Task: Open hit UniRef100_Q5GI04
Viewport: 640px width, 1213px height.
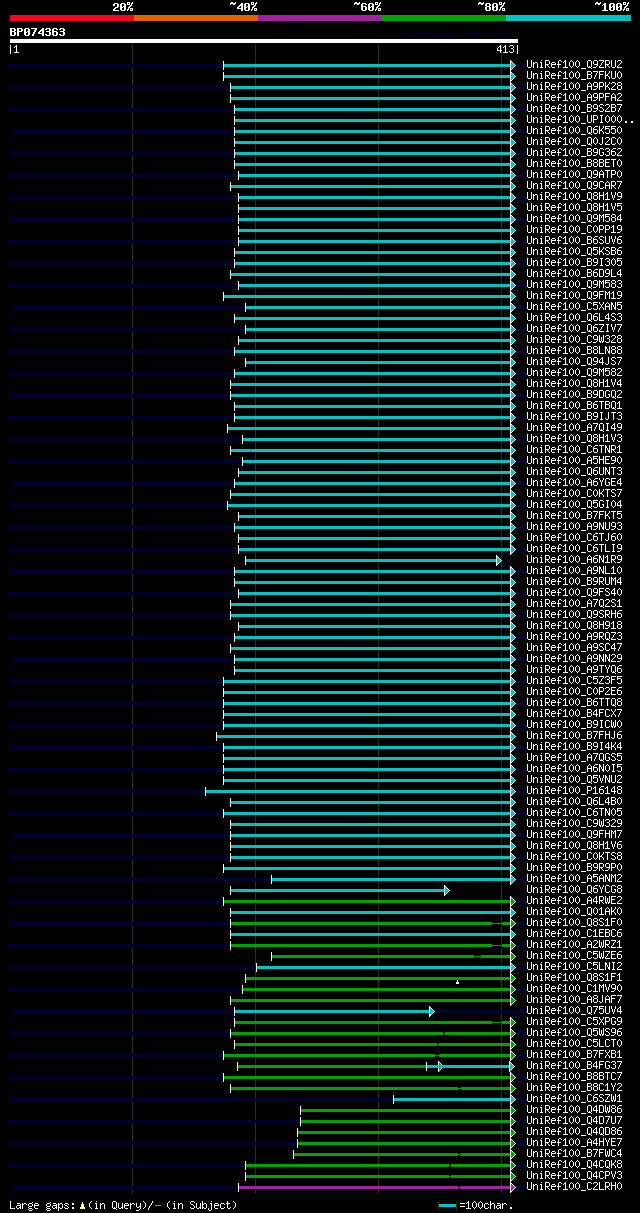Action: (574, 504)
